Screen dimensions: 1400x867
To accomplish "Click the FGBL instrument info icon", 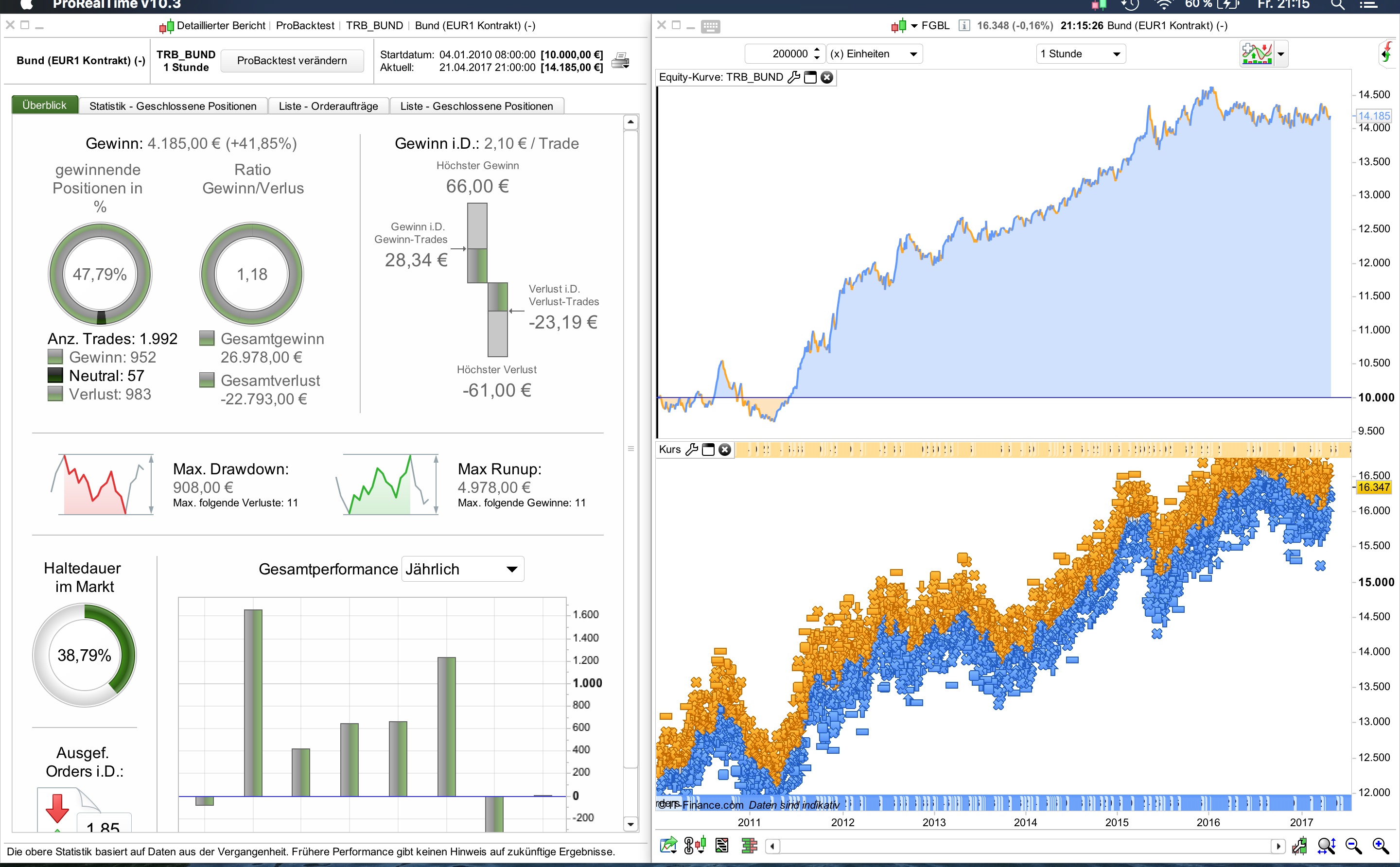I will coord(964,26).
